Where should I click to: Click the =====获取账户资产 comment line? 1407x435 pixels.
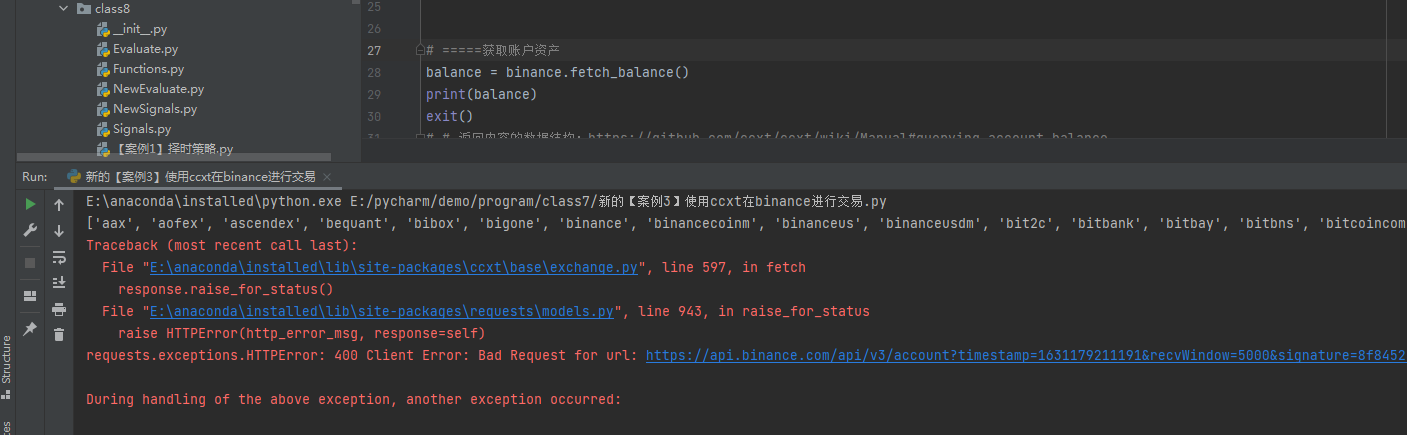[x=493, y=50]
